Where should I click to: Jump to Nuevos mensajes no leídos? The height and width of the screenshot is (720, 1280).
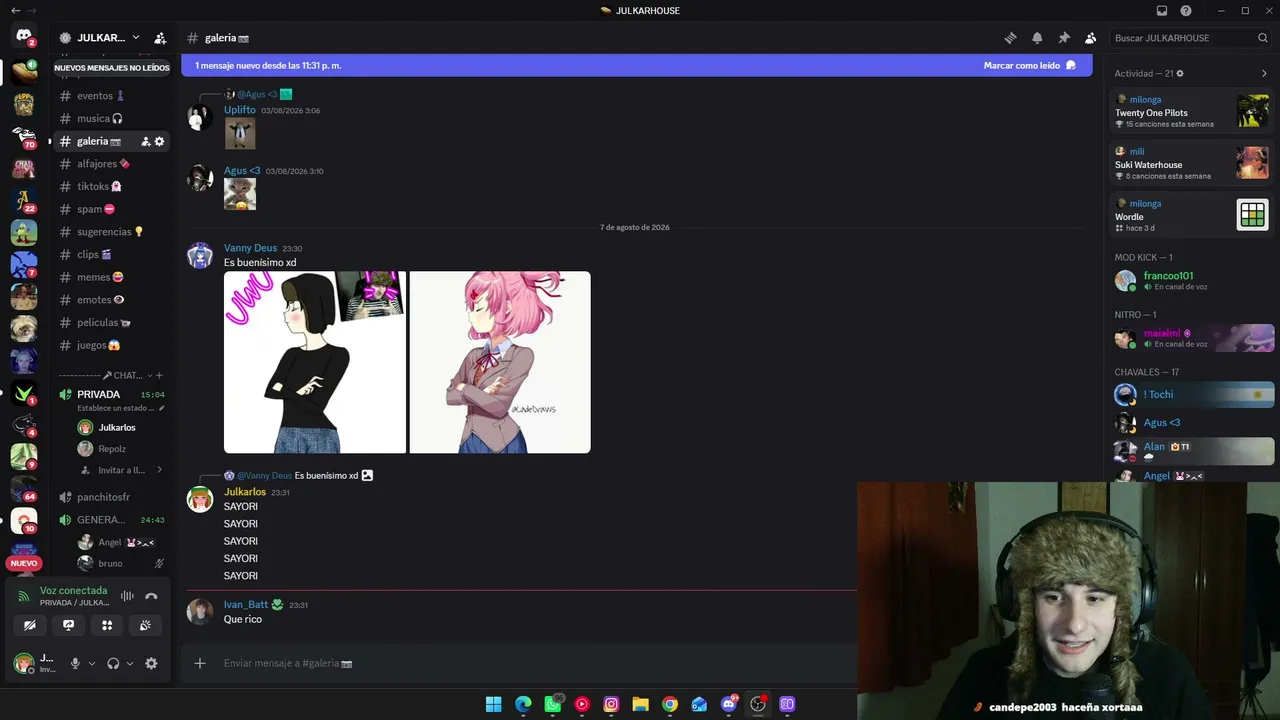pos(112,68)
